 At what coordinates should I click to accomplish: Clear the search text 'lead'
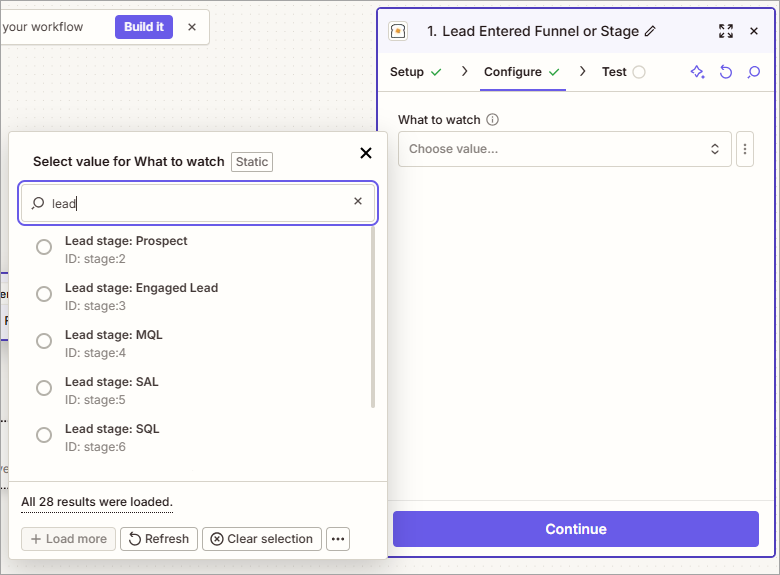tap(358, 201)
